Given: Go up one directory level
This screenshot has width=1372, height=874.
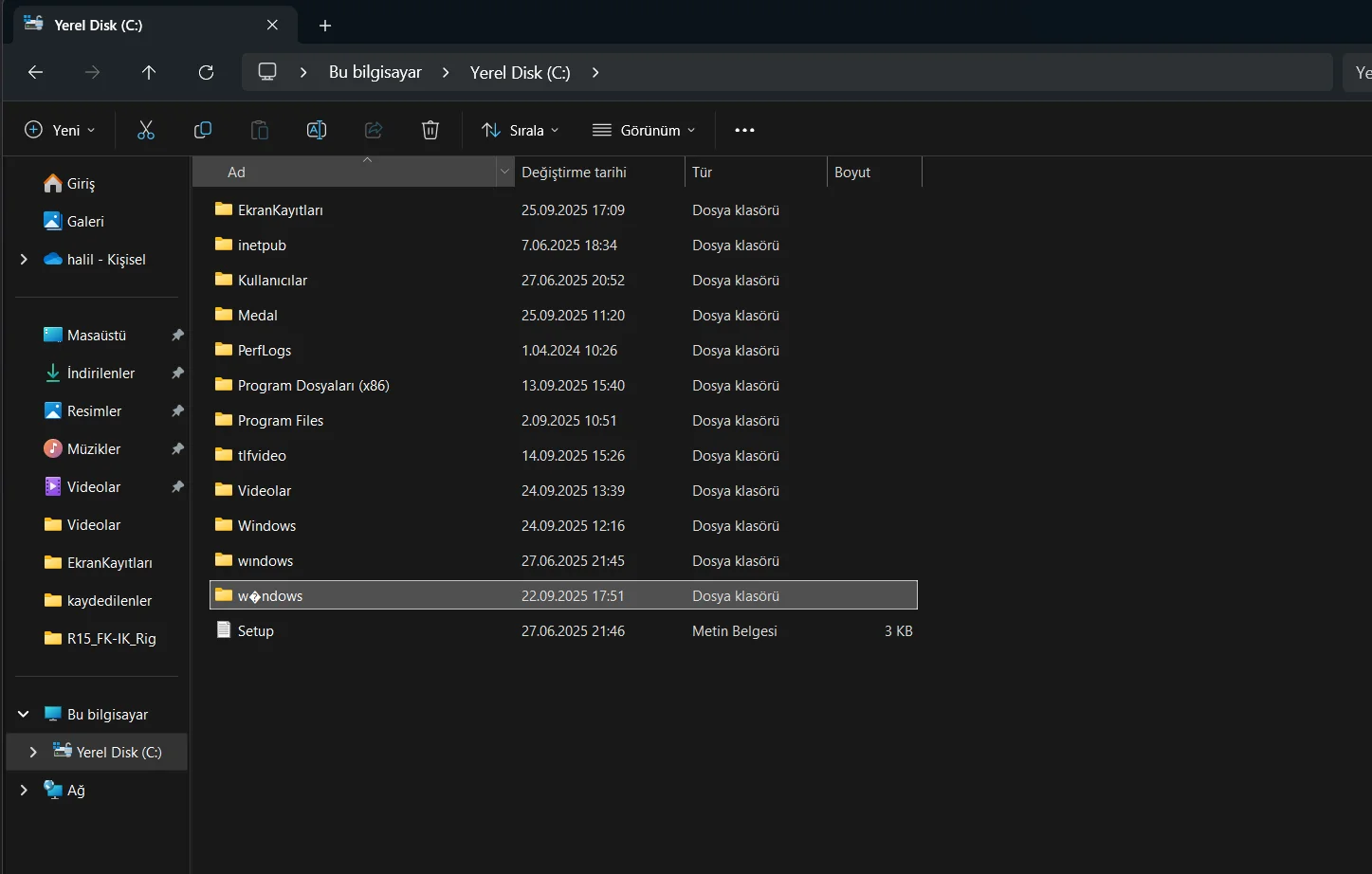Looking at the screenshot, I should pyautogui.click(x=149, y=72).
